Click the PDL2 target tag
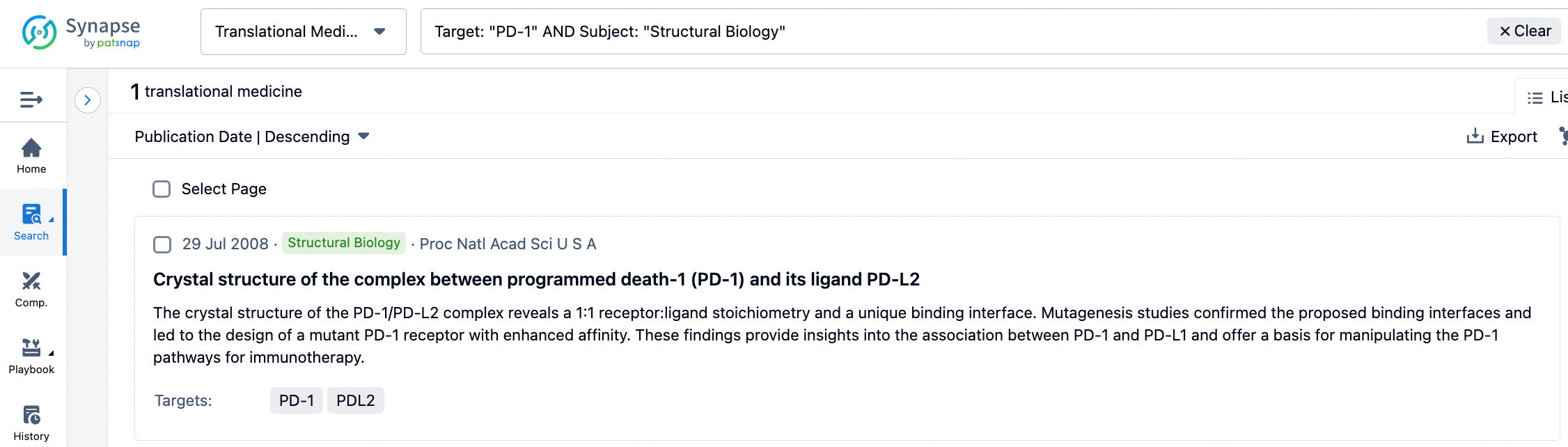Screen dimensions: 1568x447 coord(355,400)
